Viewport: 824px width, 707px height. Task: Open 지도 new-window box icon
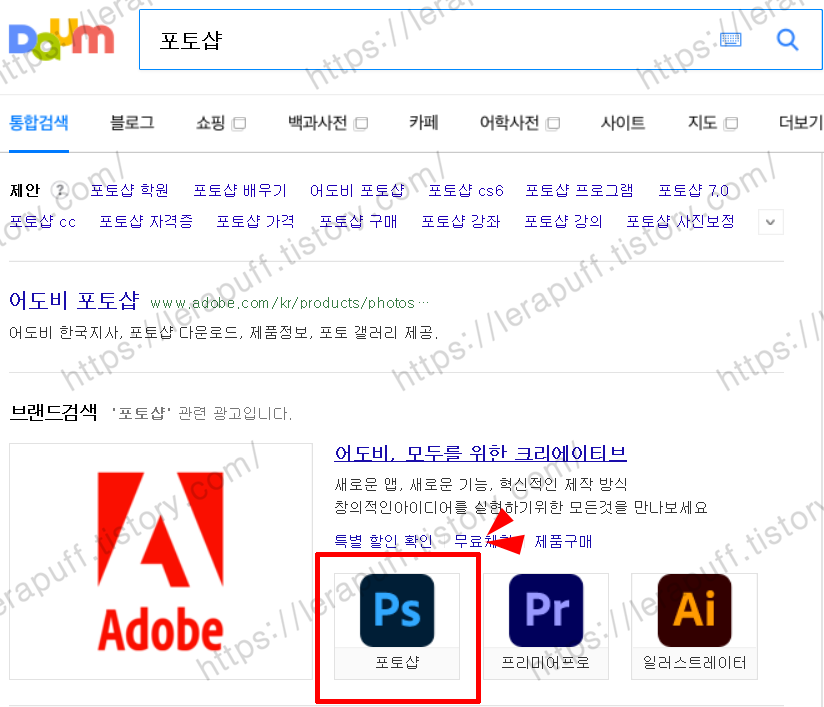731,124
